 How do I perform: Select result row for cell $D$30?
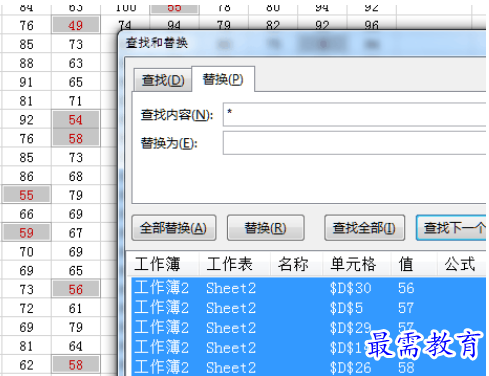[308, 288]
